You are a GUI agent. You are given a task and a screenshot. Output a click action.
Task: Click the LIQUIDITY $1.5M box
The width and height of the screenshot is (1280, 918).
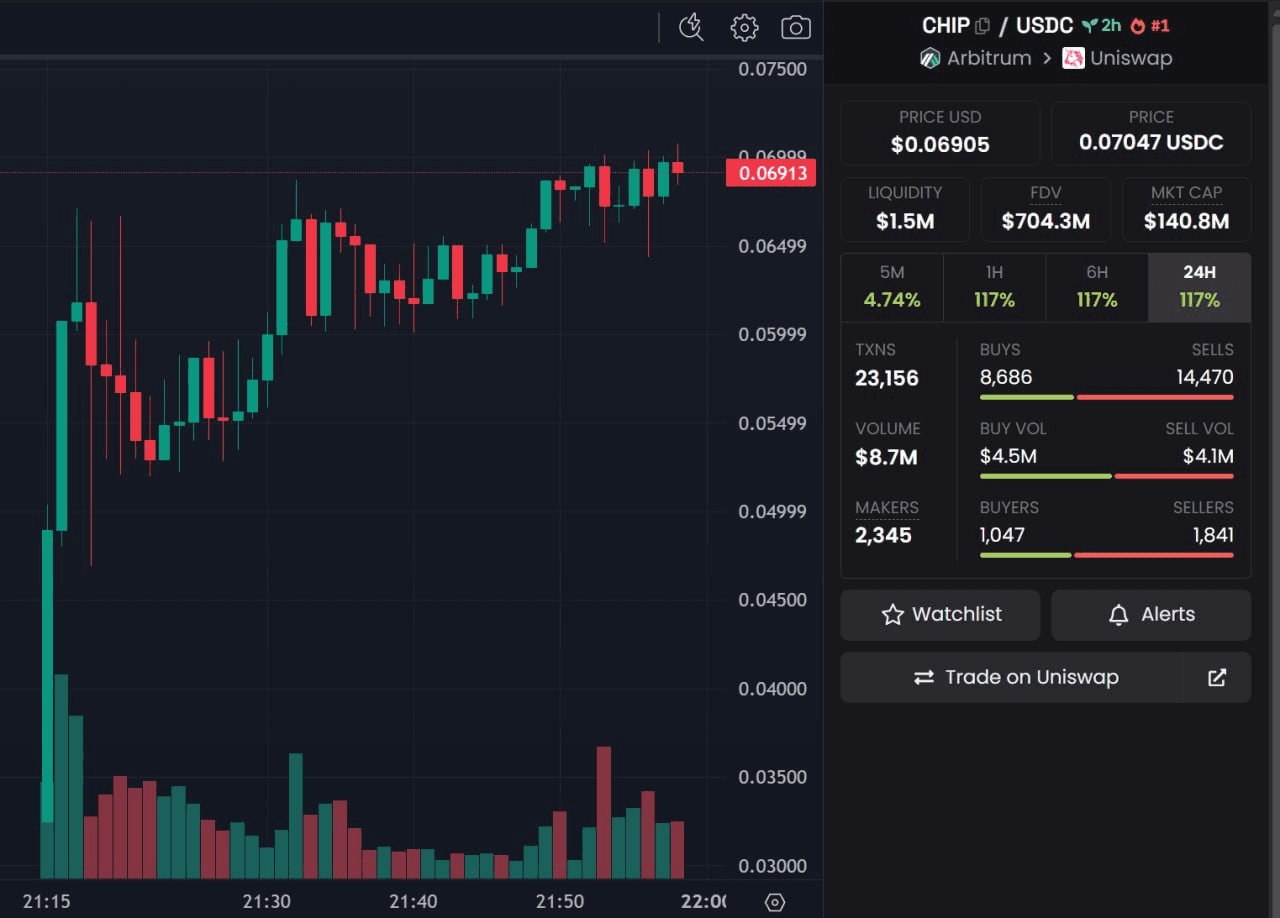905,210
